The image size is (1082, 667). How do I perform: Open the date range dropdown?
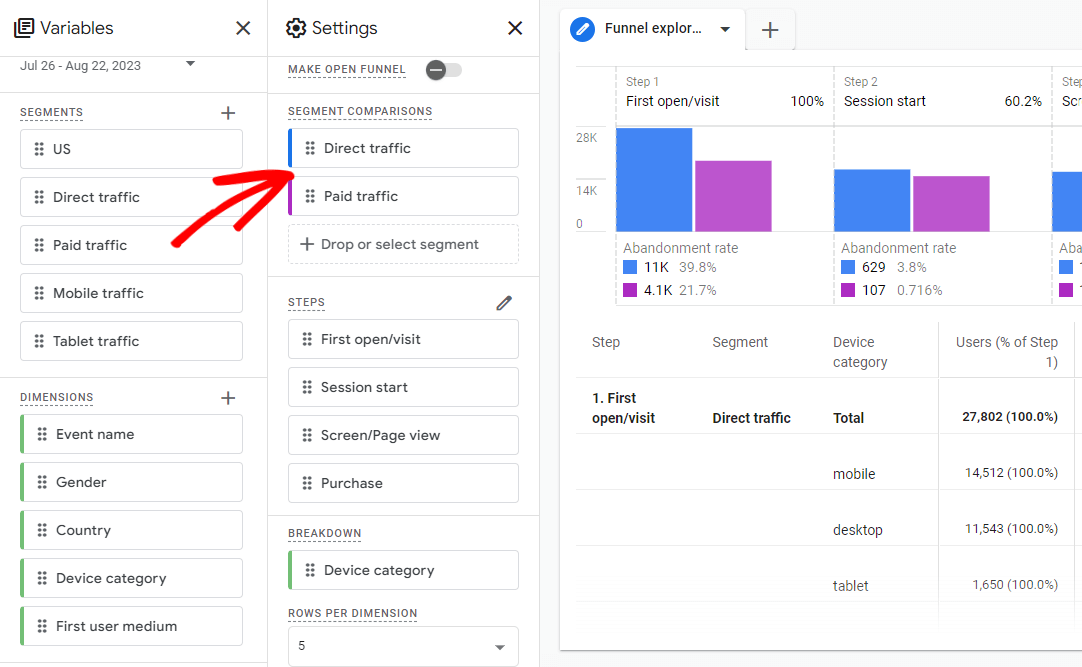pyautogui.click(x=190, y=66)
